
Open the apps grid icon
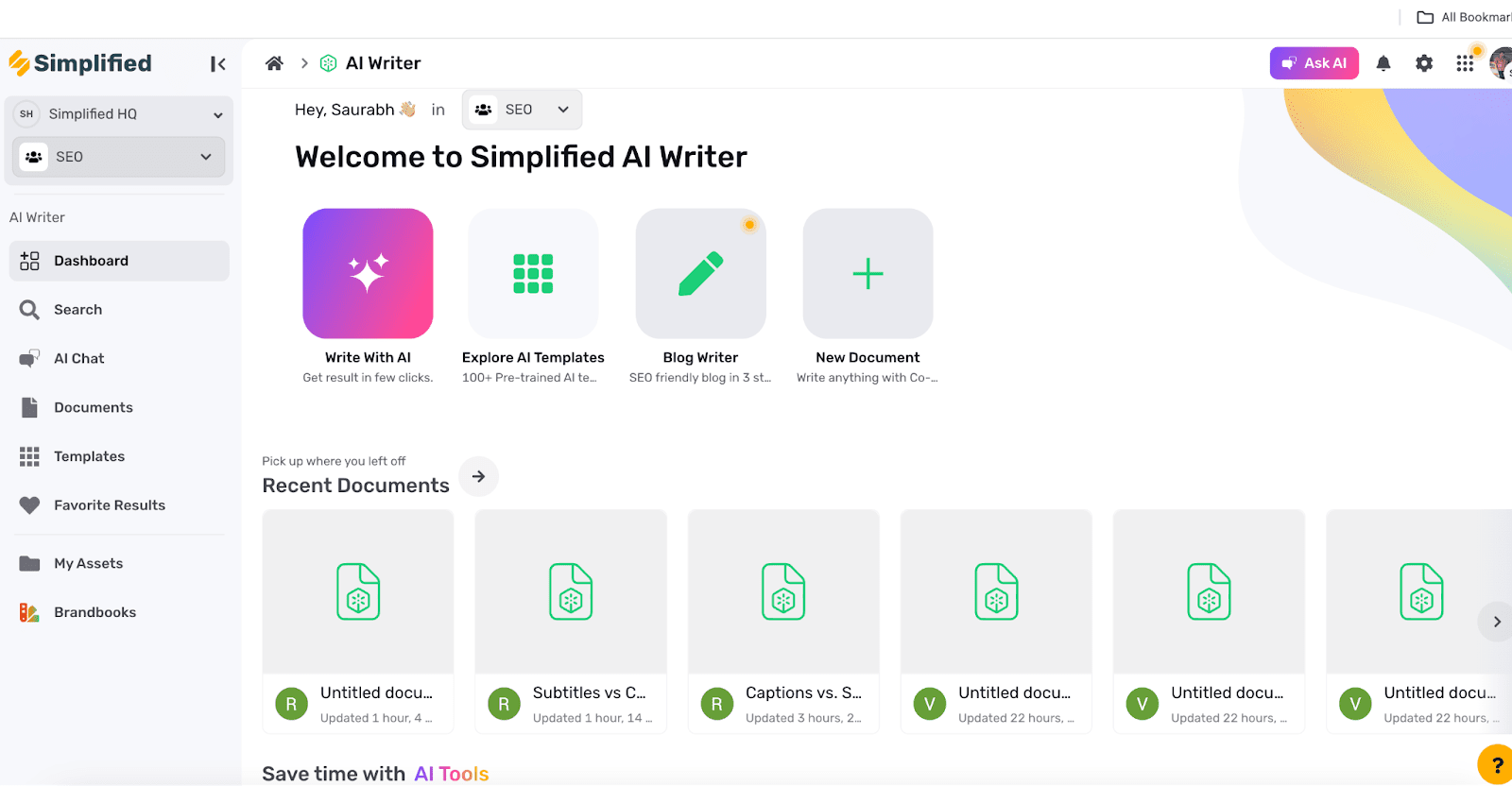pos(1465,63)
